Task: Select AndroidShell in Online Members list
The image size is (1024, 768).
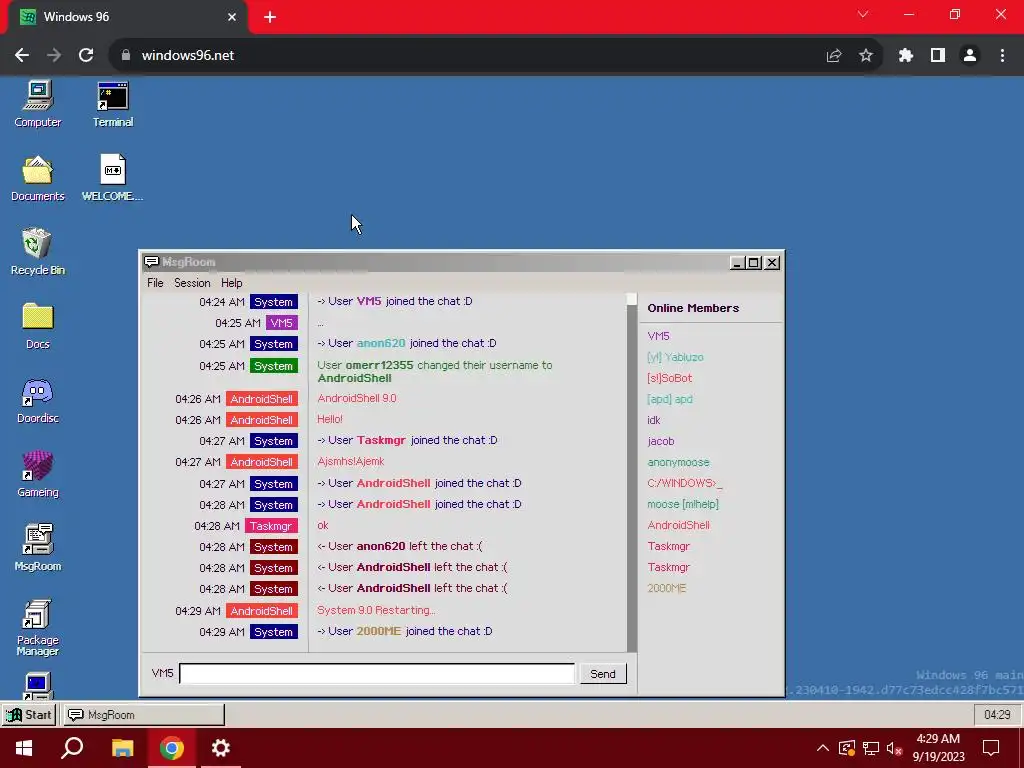Action: click(x=679, y=525)
